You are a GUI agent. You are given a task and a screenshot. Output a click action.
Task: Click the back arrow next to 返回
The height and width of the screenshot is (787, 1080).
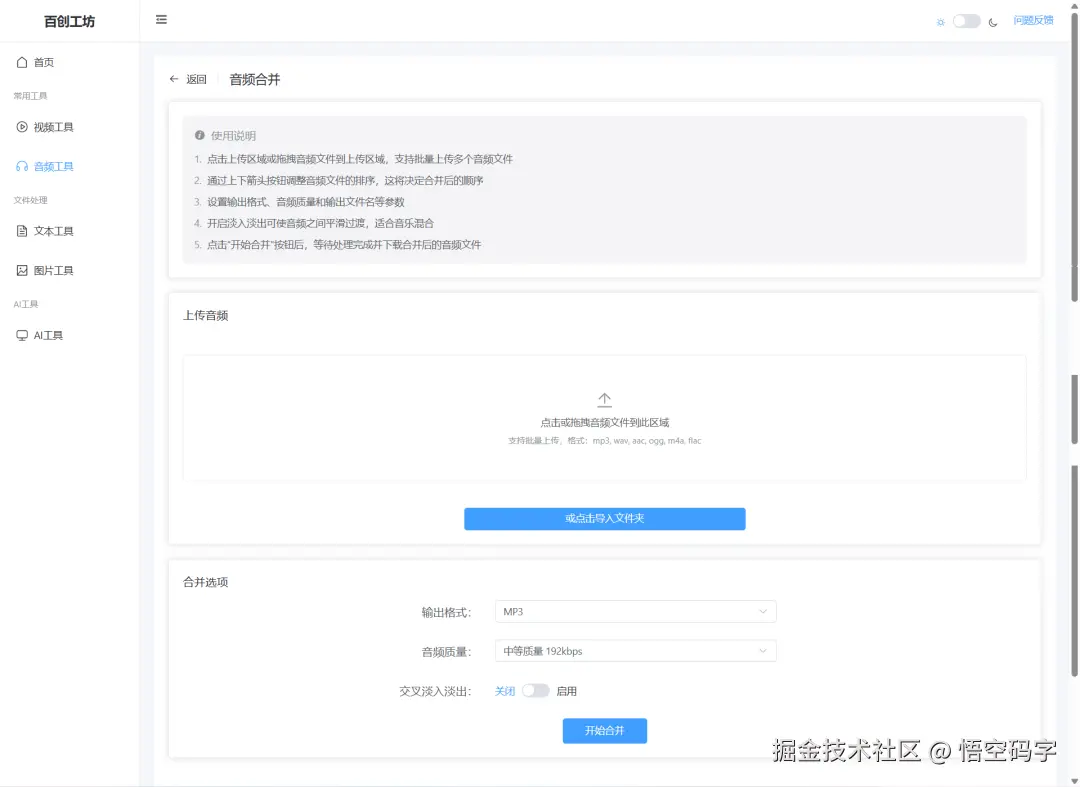pos(172,79)
